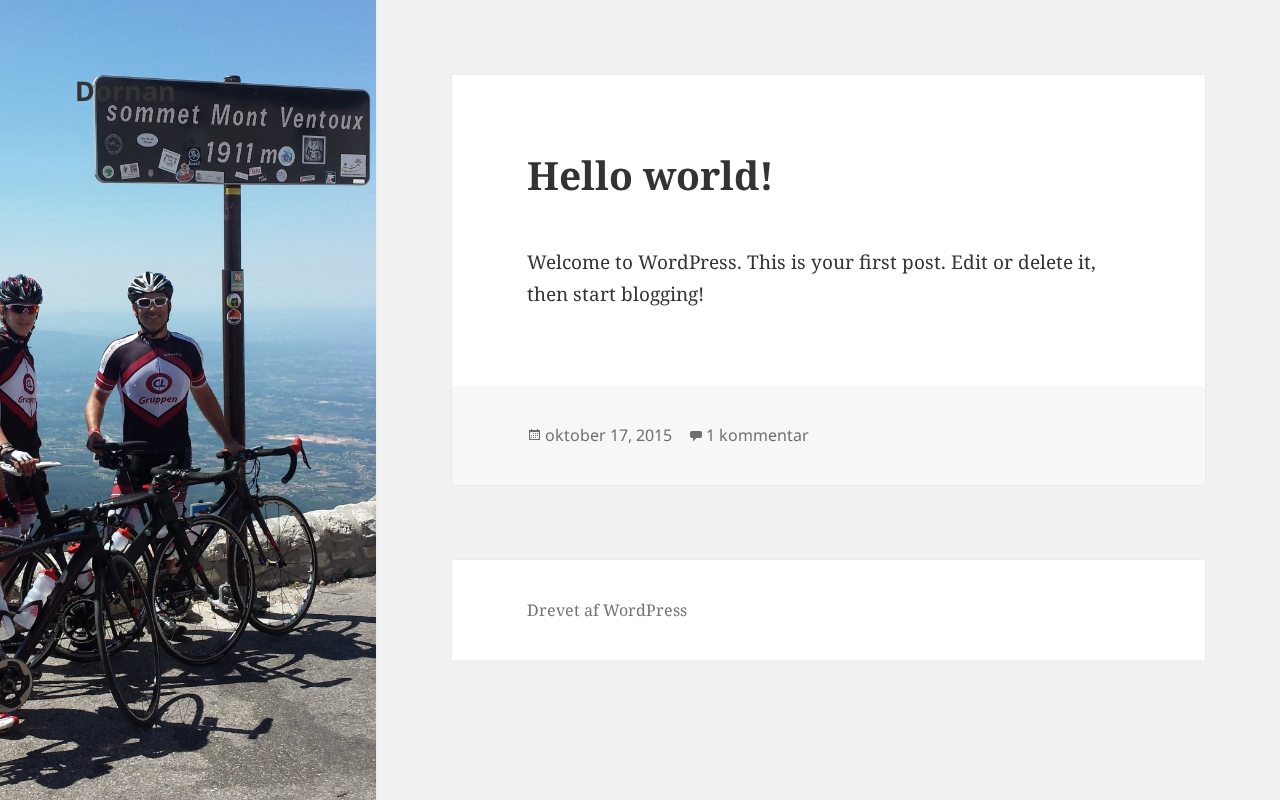Open the Dornan site title link

(x=125, y=91)
